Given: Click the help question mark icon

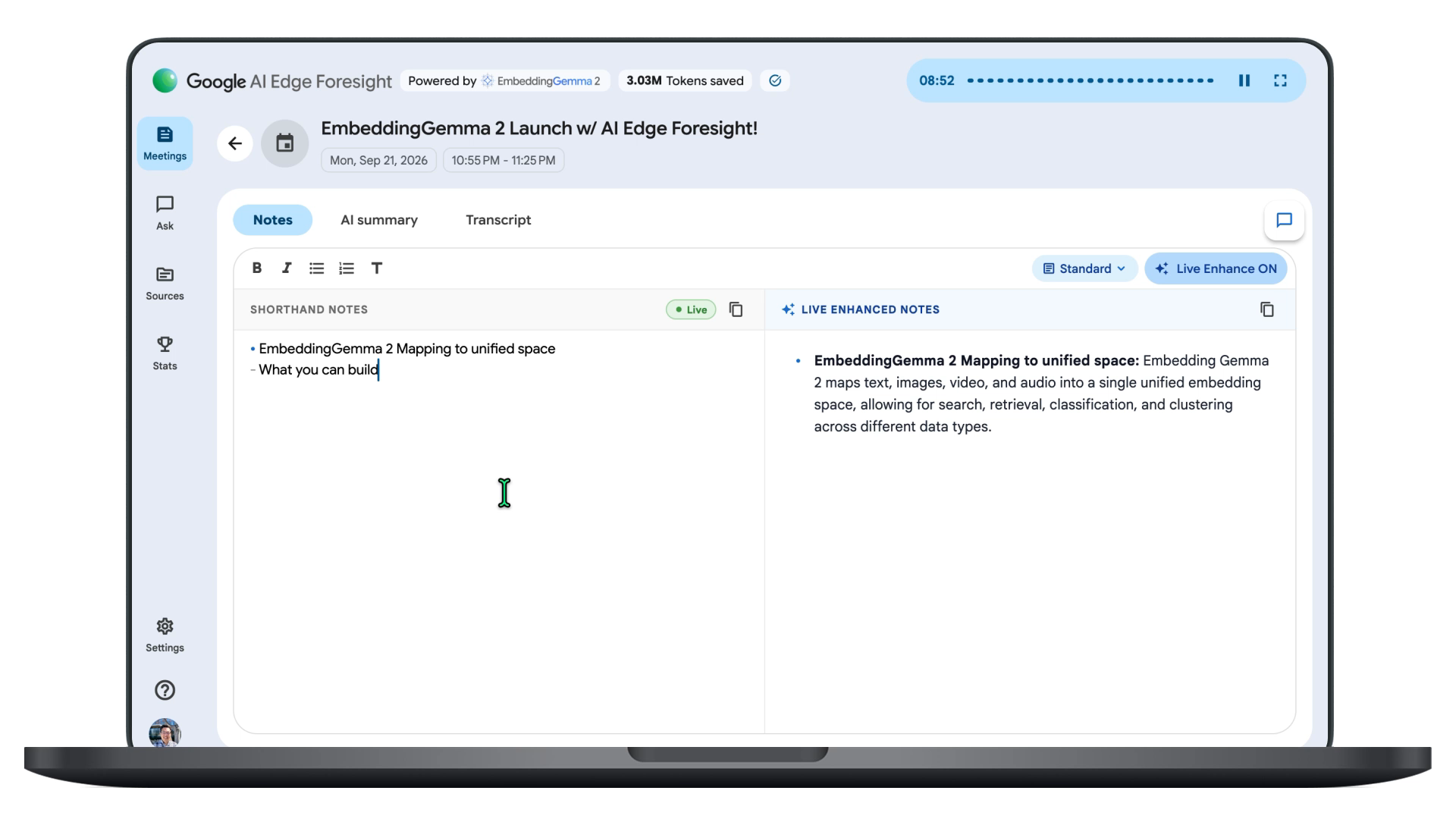Looking at the screenshot, I should point(165,690).
